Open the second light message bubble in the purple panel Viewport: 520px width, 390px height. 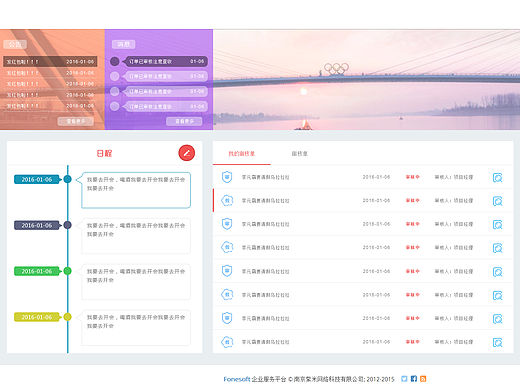[x=165, y=76]
